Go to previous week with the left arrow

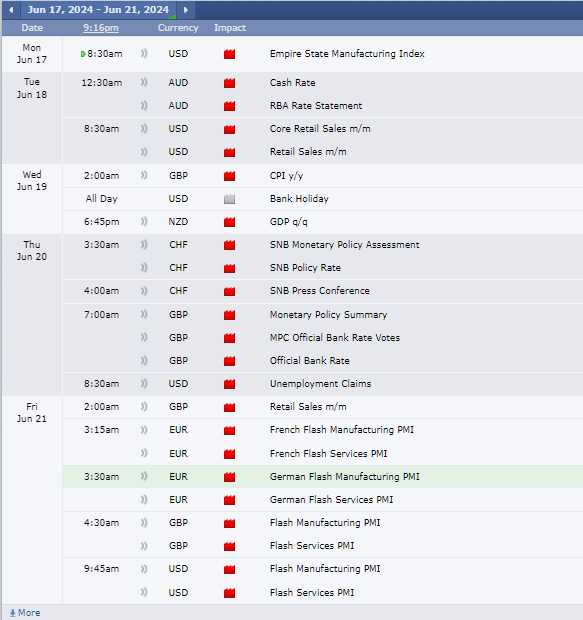click(x=11, y=9)
